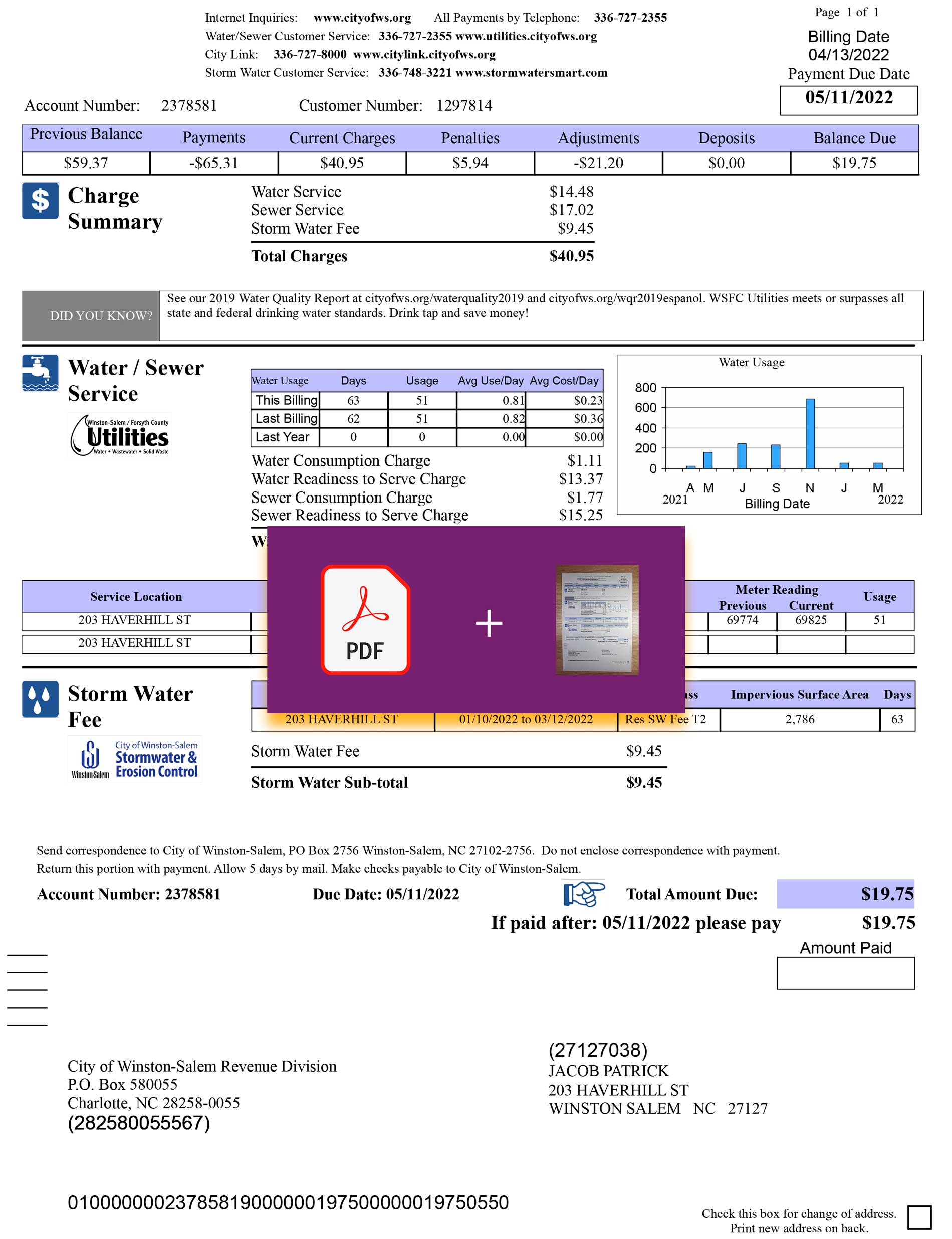
Task: Select Last Billing average cost per day $0.36
Action: (x=588, y=419)
